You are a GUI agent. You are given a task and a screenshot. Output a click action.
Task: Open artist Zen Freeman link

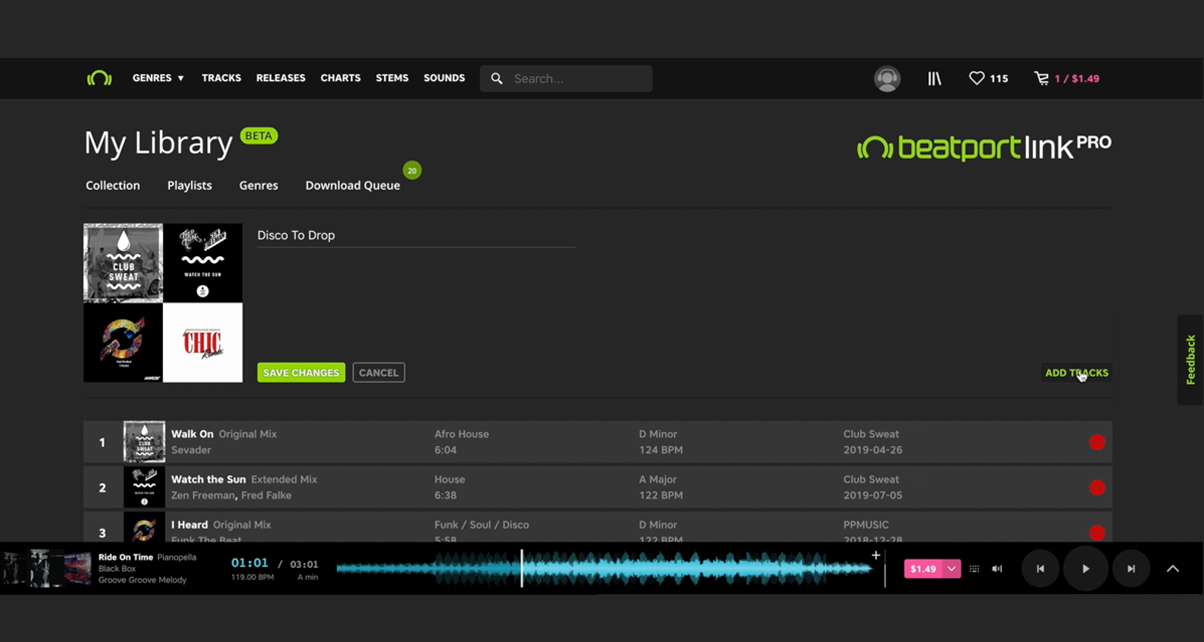click(204, 495)
